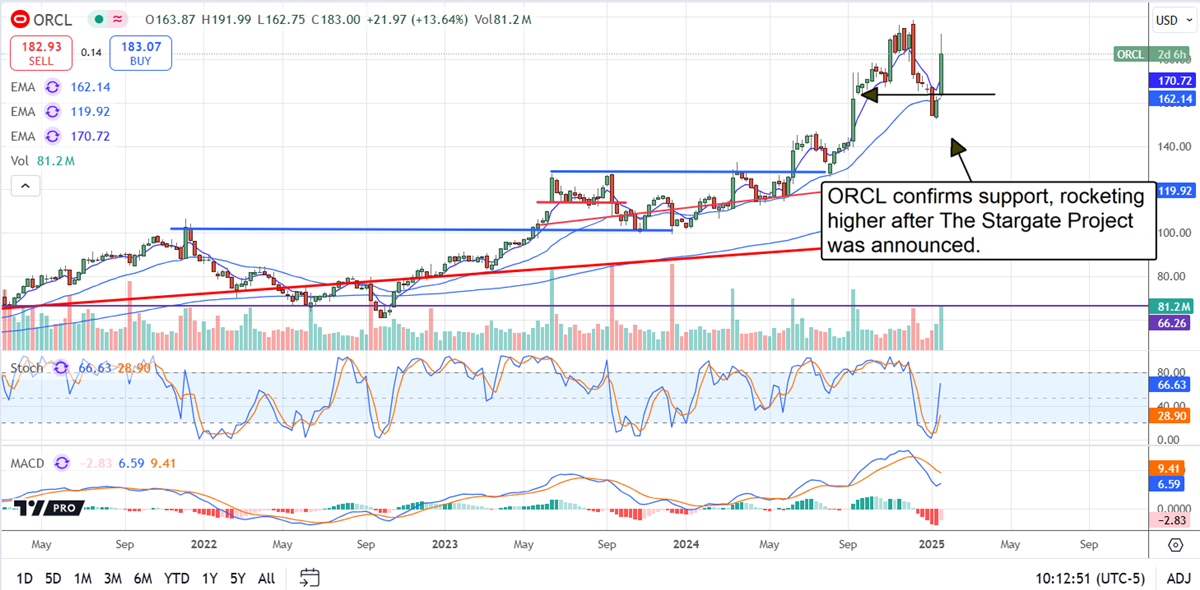Viewport: 1200px width, 590px height.
Task: Open the go-to-date calendar icon
Action: tap(309, 578)
